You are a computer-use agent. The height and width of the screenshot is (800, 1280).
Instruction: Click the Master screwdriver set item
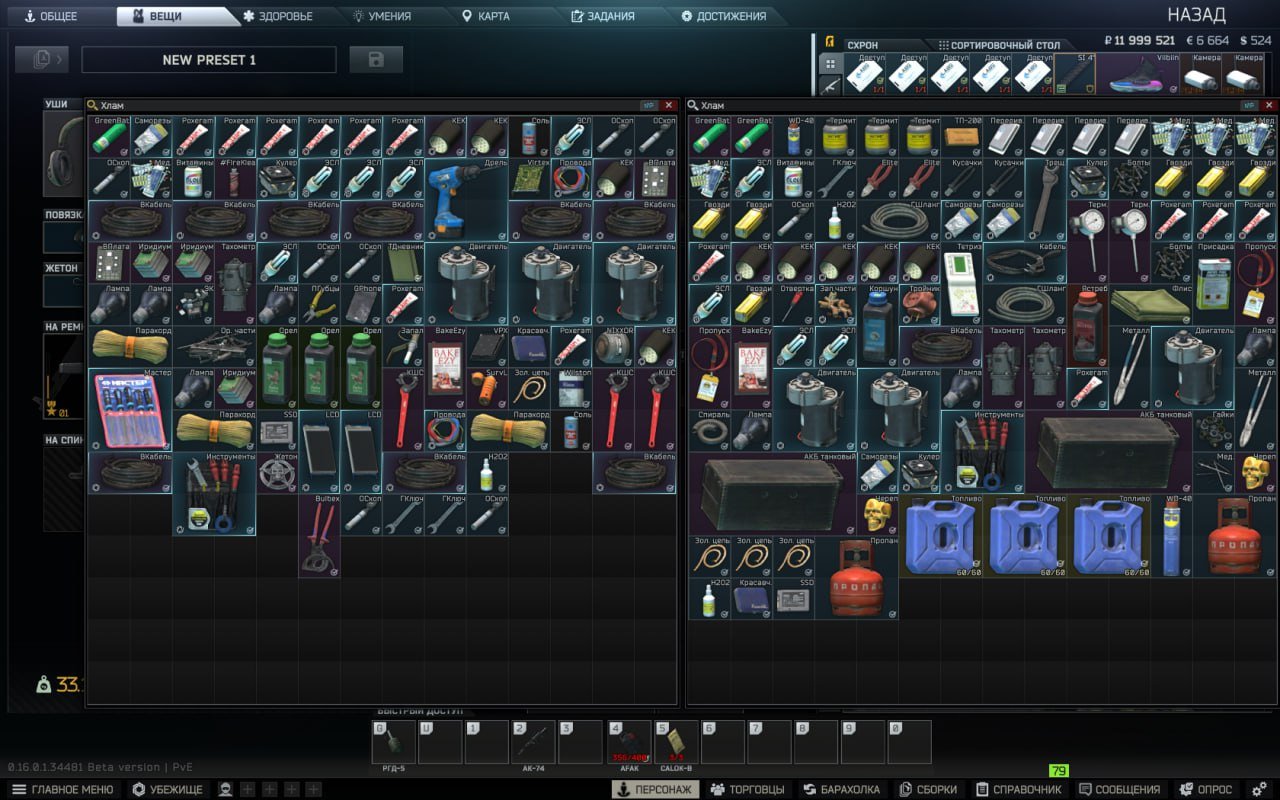(129, 408)
